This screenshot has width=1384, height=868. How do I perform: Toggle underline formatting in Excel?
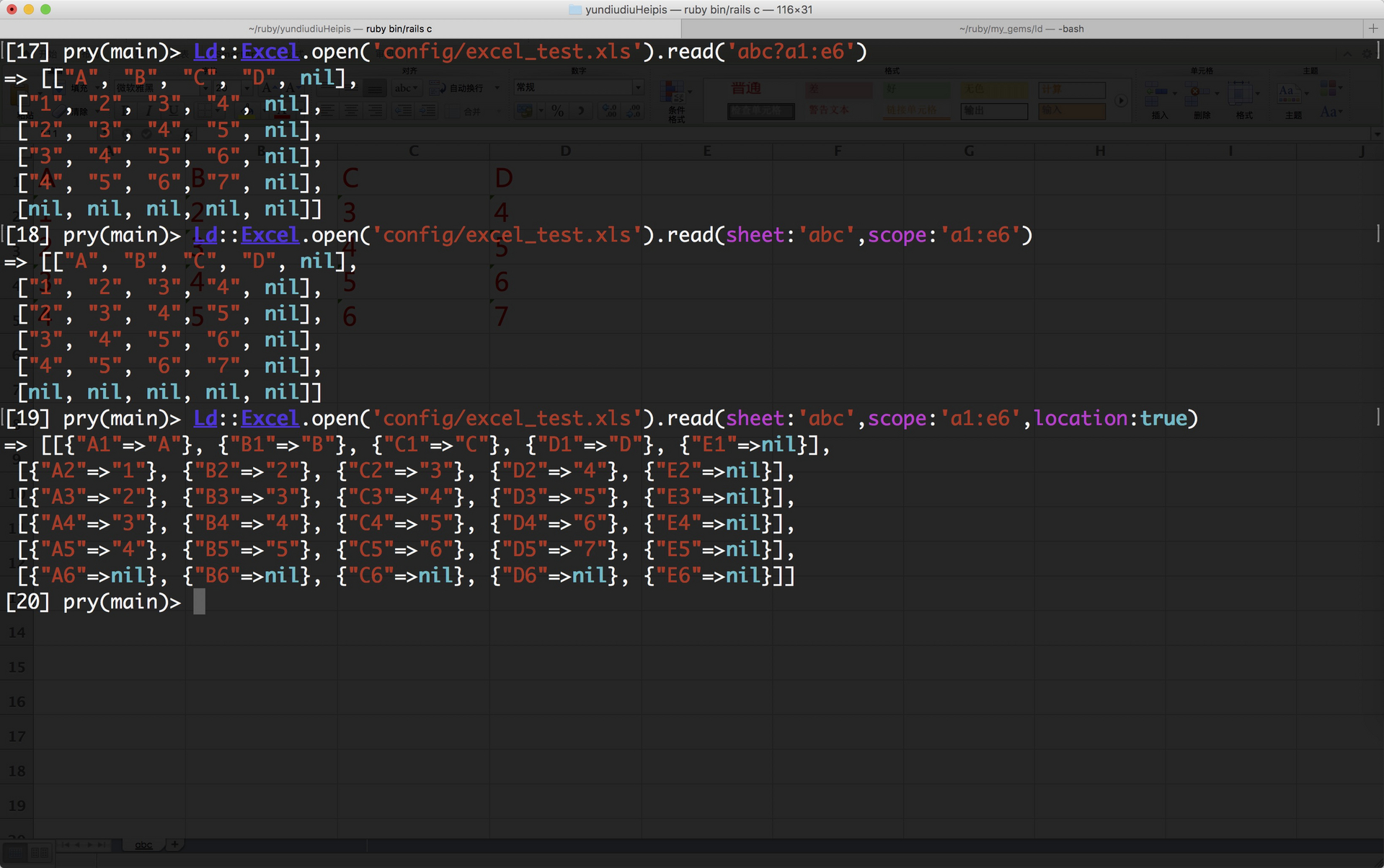174,111
